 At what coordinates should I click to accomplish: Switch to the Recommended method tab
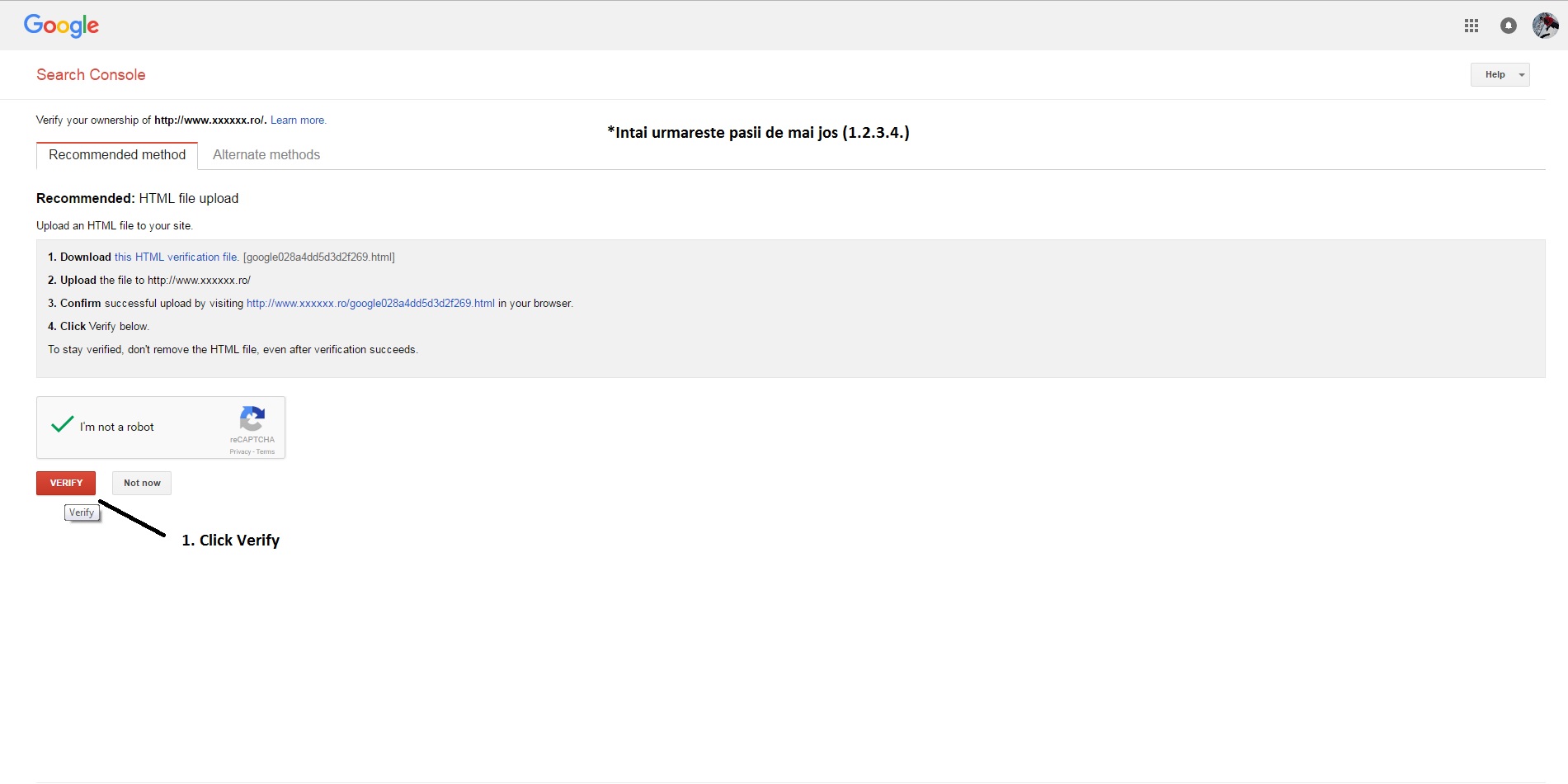click(117, 155)
